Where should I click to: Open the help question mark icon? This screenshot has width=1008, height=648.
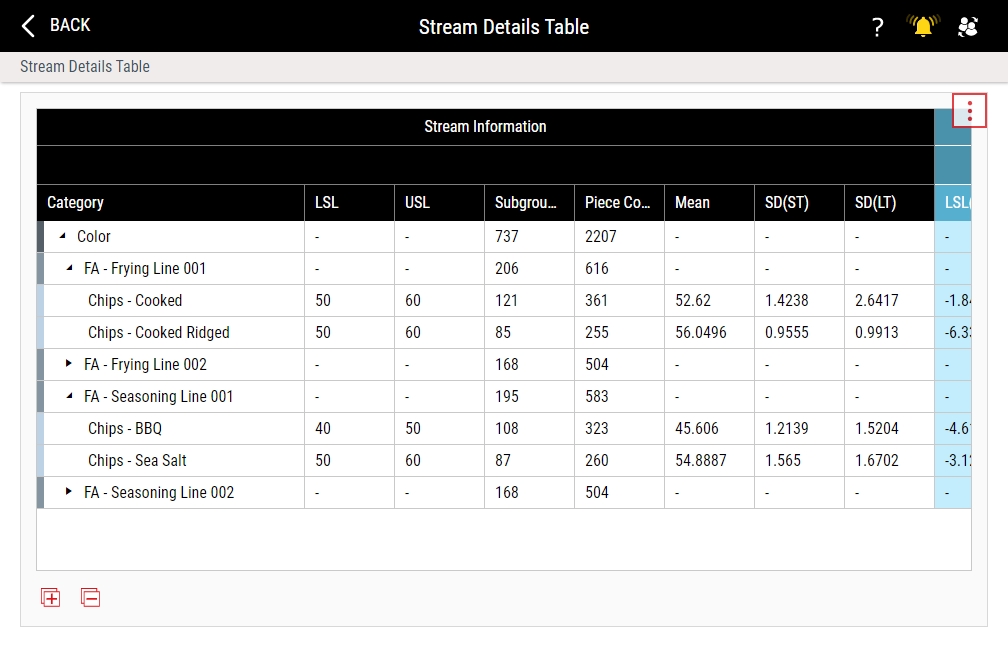coord(878,27)
